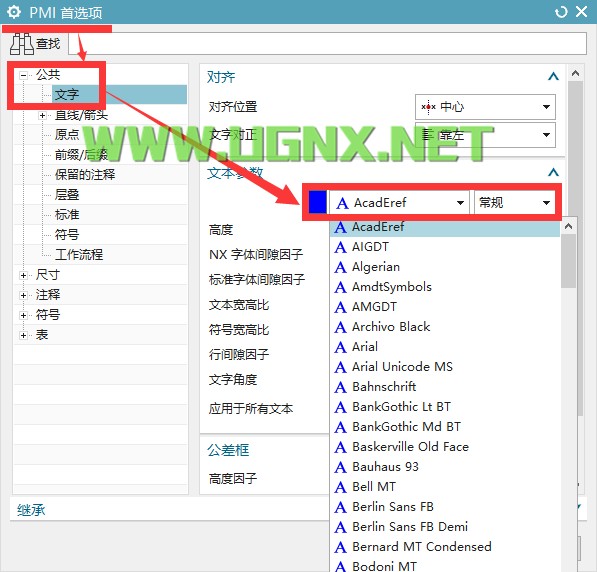Expand the 尺寸 tree node

pyautogui.click(x=24, y=275)
